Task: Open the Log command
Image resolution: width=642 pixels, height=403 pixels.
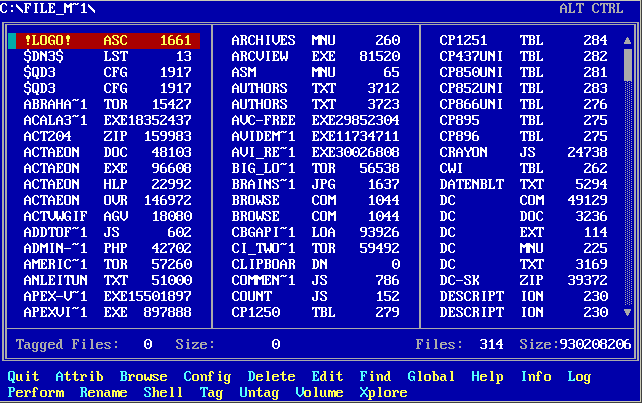Action: coord(579,377)
